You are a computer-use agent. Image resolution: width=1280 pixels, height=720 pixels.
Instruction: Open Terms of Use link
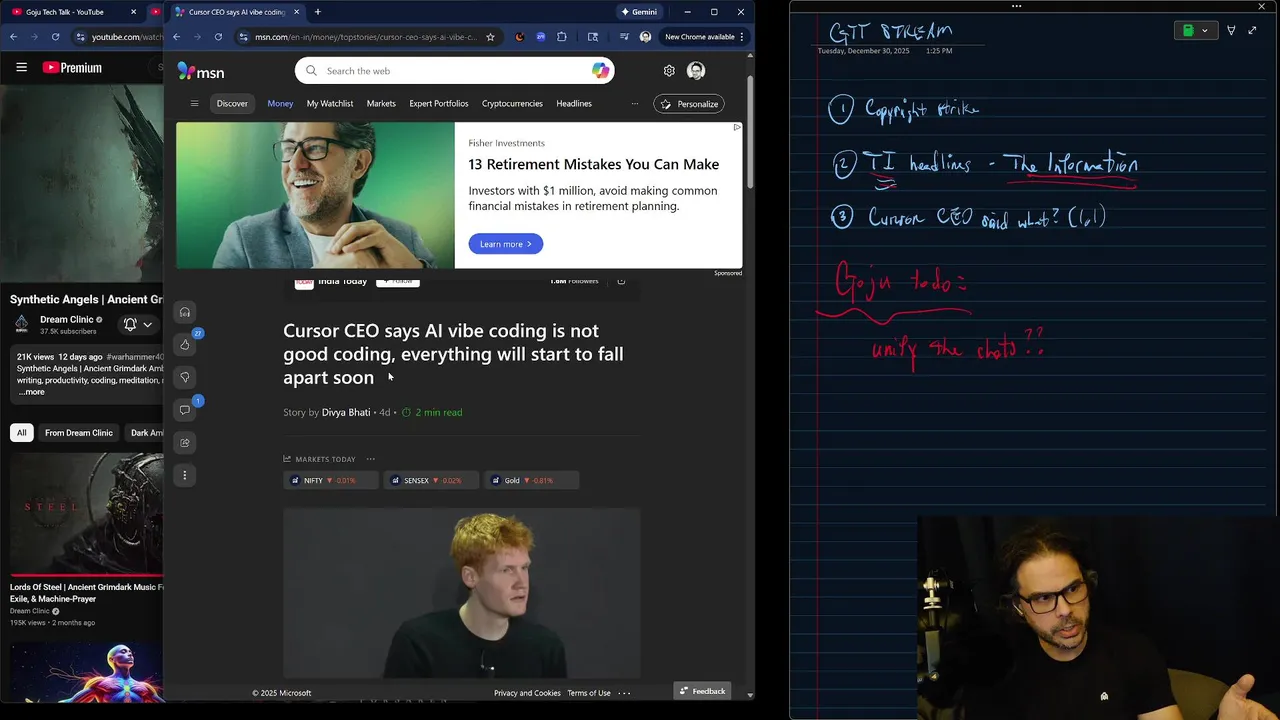(589, 693)
